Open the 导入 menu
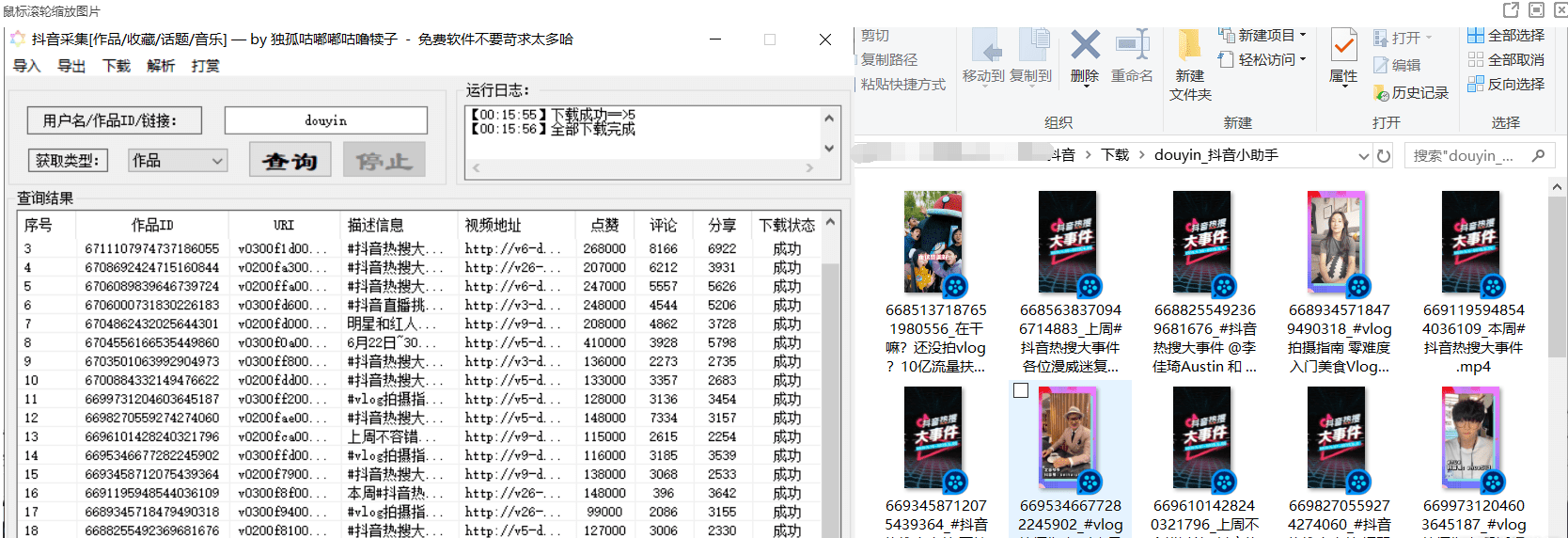 tap(26, 66)
